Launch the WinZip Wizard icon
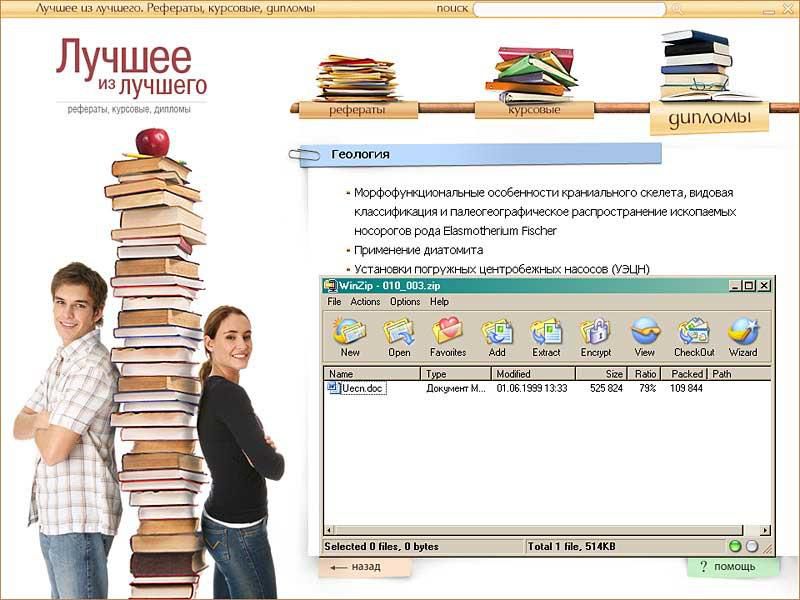The width and height of the screenshot is (800, 600). (x=743, y=334)
